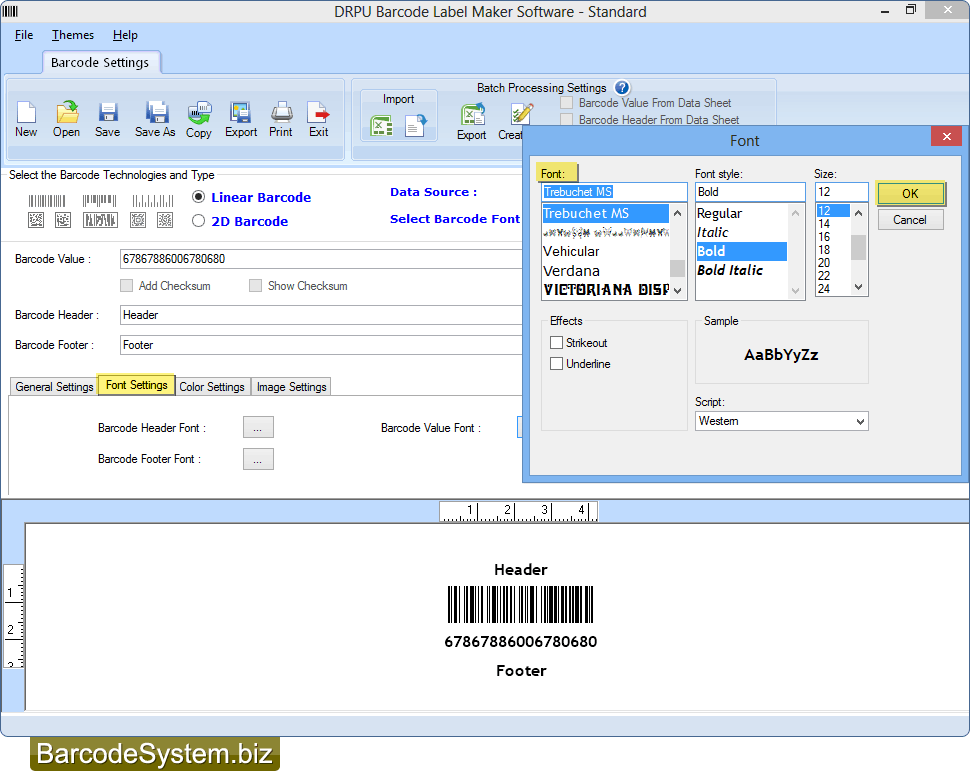Click Import from Excel icon

(x=381, y=126)
